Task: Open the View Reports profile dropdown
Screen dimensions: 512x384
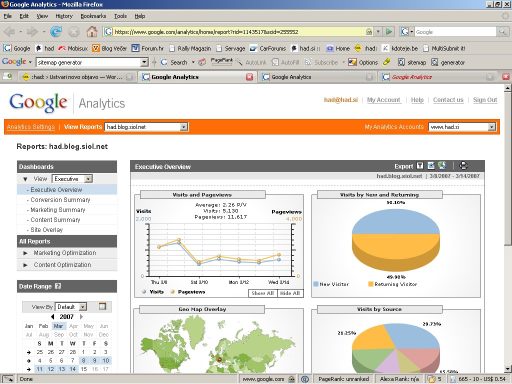Action: click(184, 127)
